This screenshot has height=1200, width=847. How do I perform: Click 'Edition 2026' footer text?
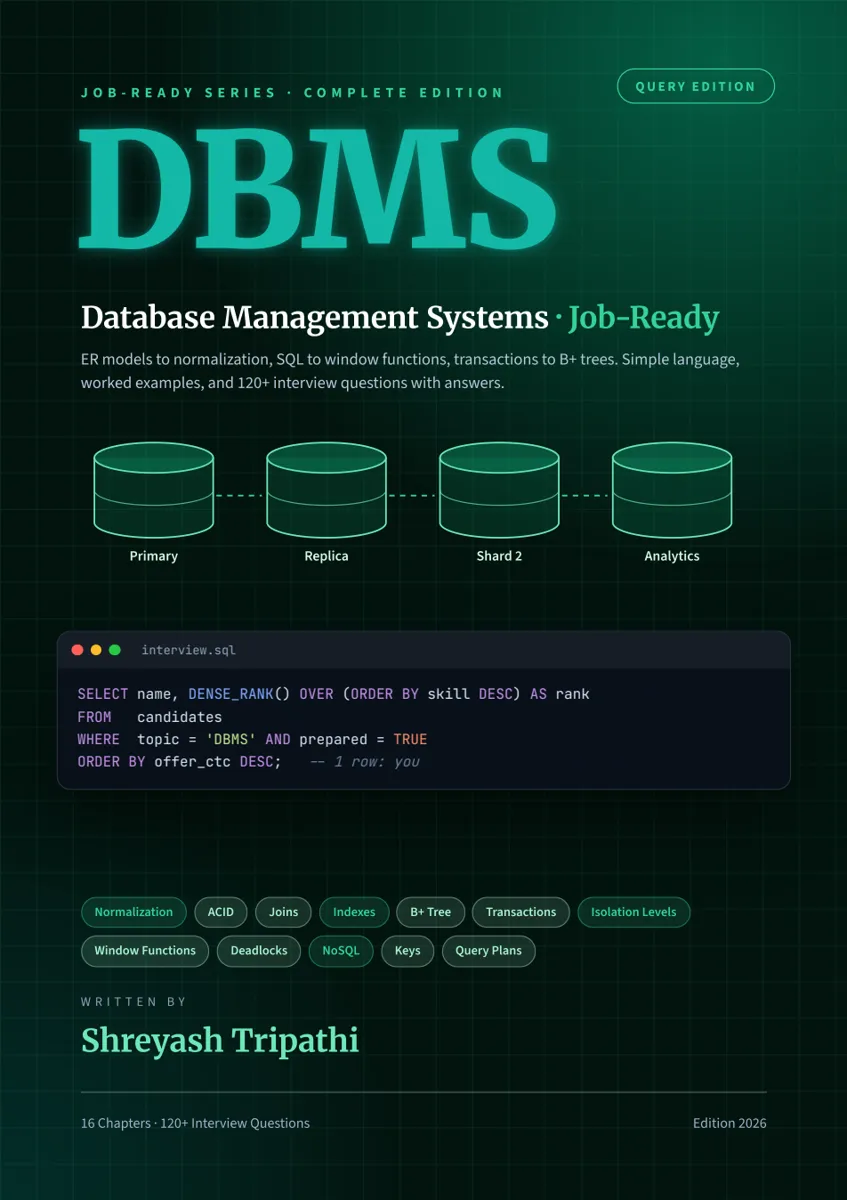click(730, 1123)
